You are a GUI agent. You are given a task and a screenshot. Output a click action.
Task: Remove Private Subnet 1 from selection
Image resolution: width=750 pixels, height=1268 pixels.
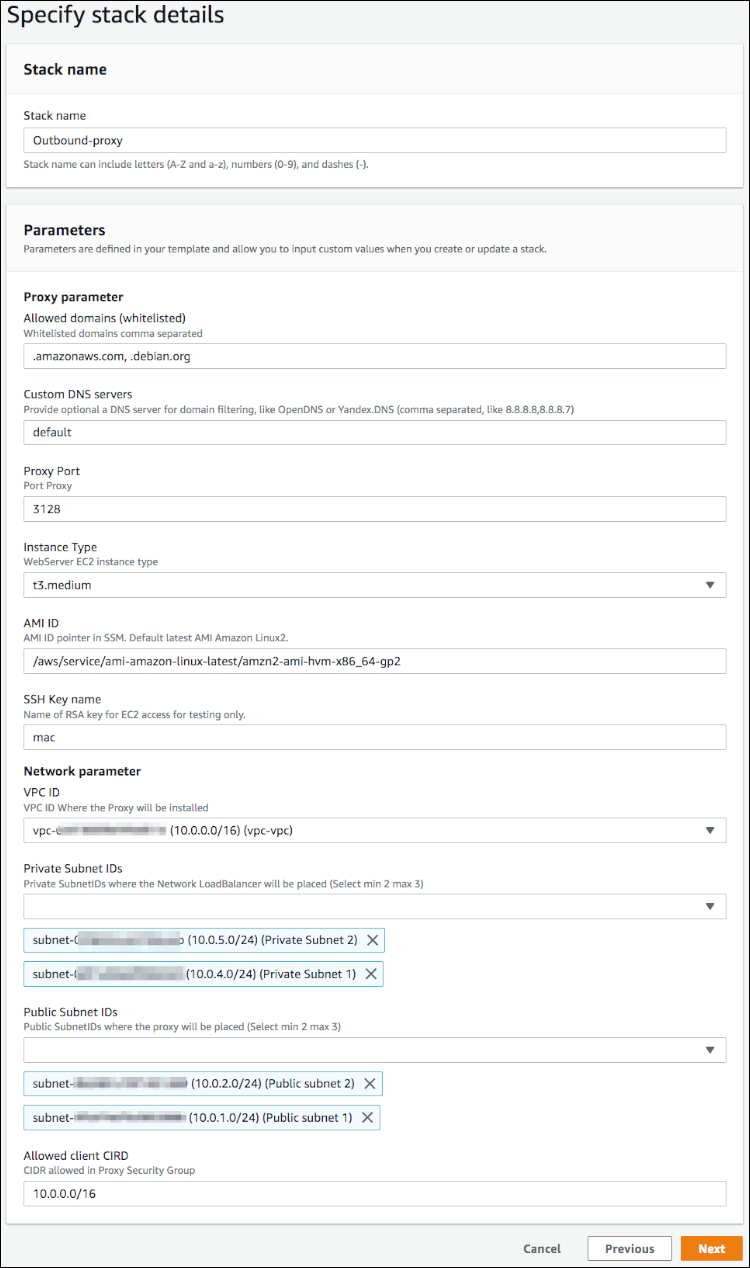pos(372,974)
